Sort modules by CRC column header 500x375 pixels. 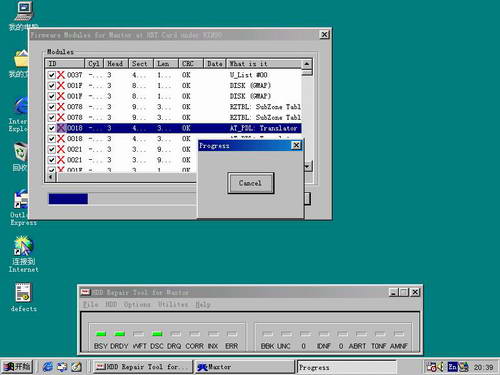point(191,63)
